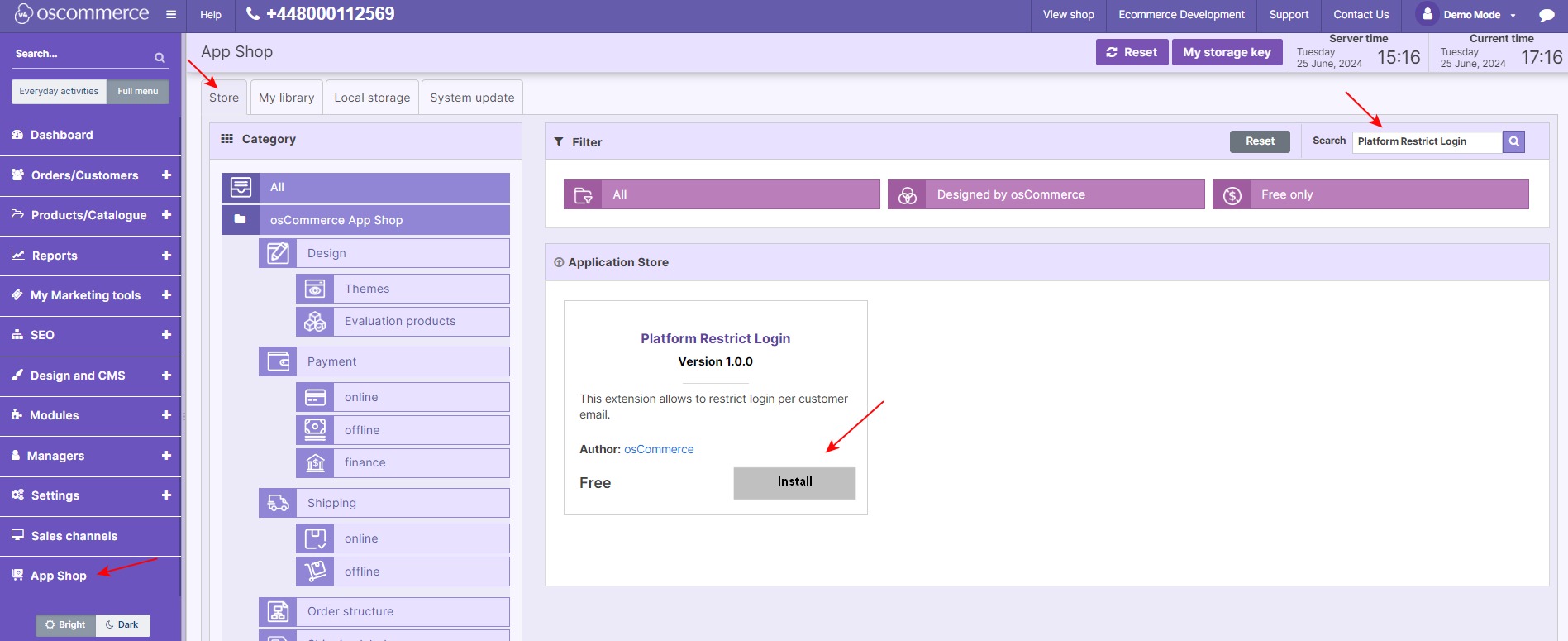The image size is (1568, 641).
Task: Click the phone icon next to +448000112569
Action: (x=253, y=13)
